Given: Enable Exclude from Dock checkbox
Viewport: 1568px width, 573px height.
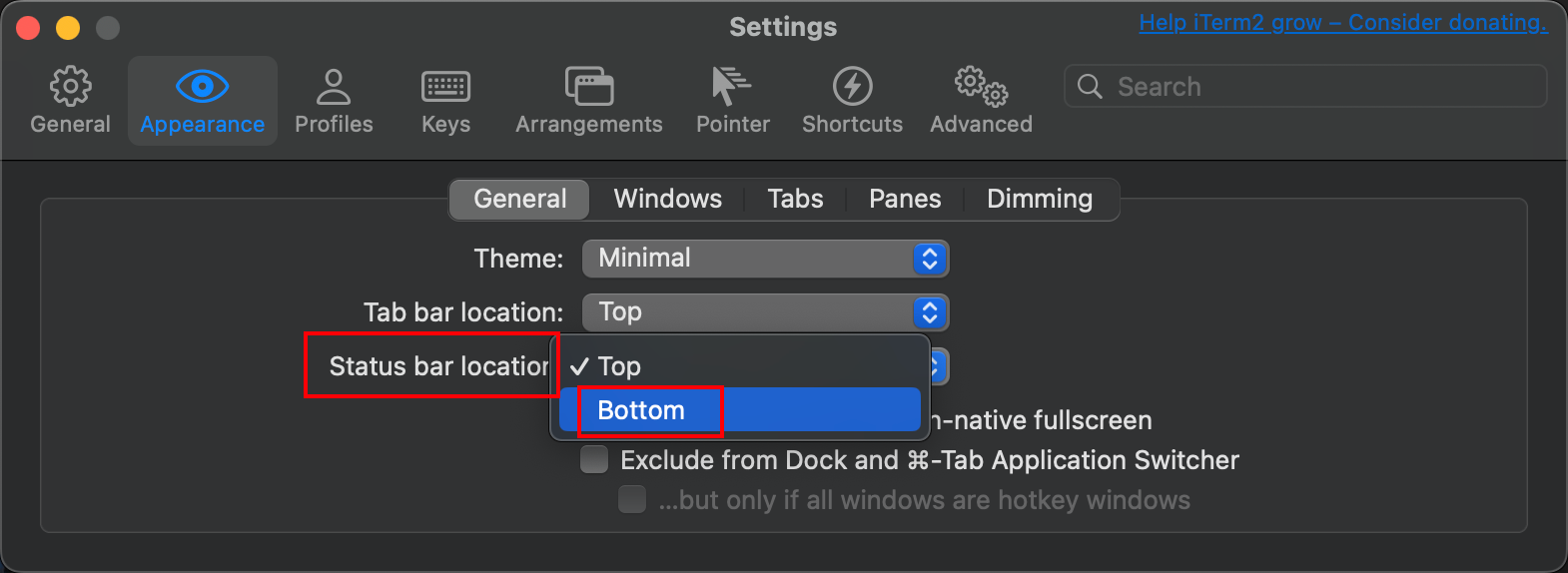Looking at the screenshot, I should pos(595,460).
